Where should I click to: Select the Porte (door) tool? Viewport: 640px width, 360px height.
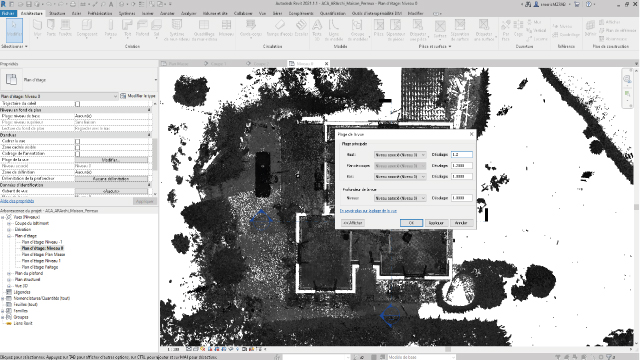51,29
